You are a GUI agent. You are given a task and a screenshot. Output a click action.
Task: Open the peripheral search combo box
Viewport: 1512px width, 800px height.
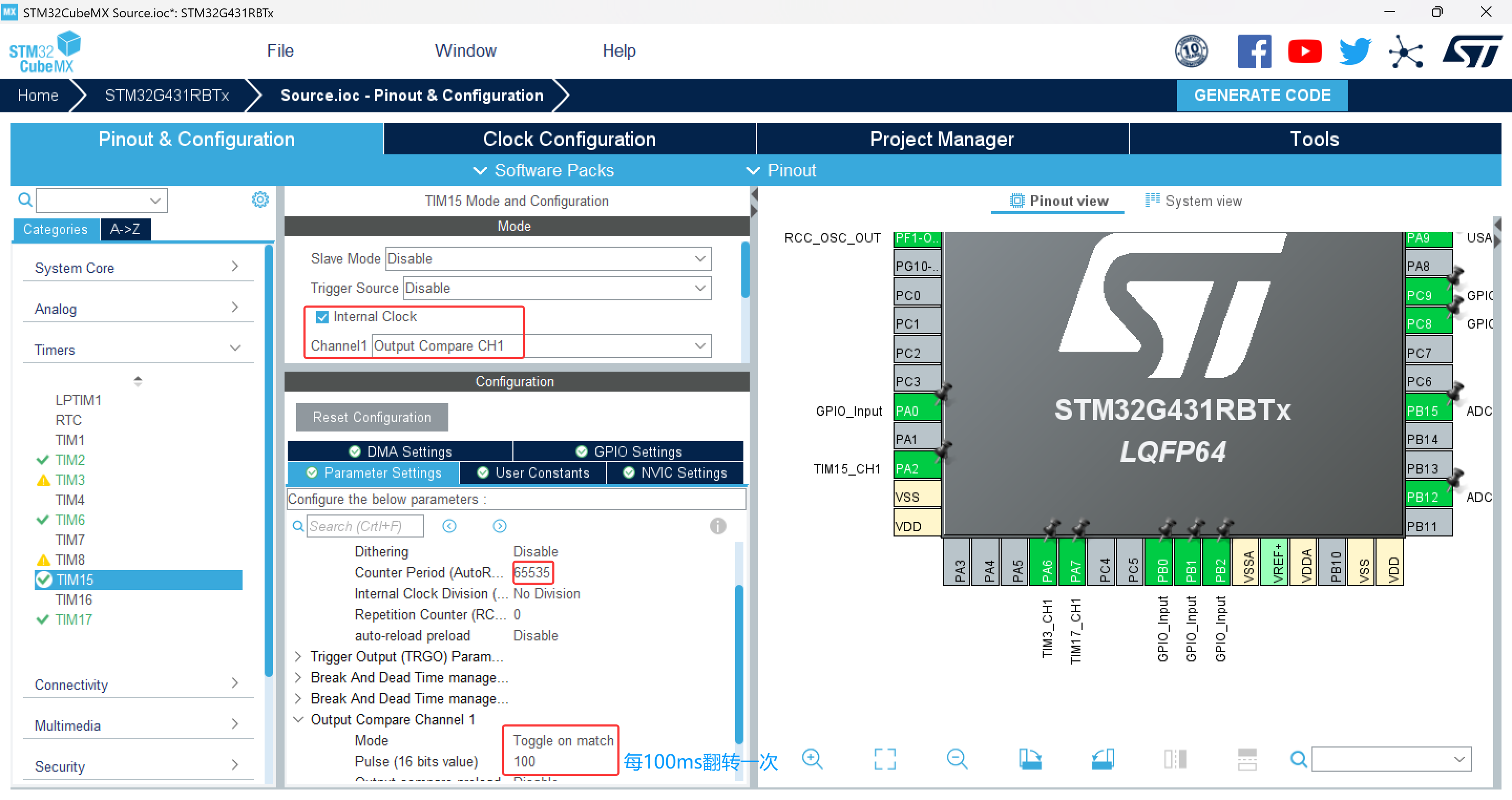[101, 201]
